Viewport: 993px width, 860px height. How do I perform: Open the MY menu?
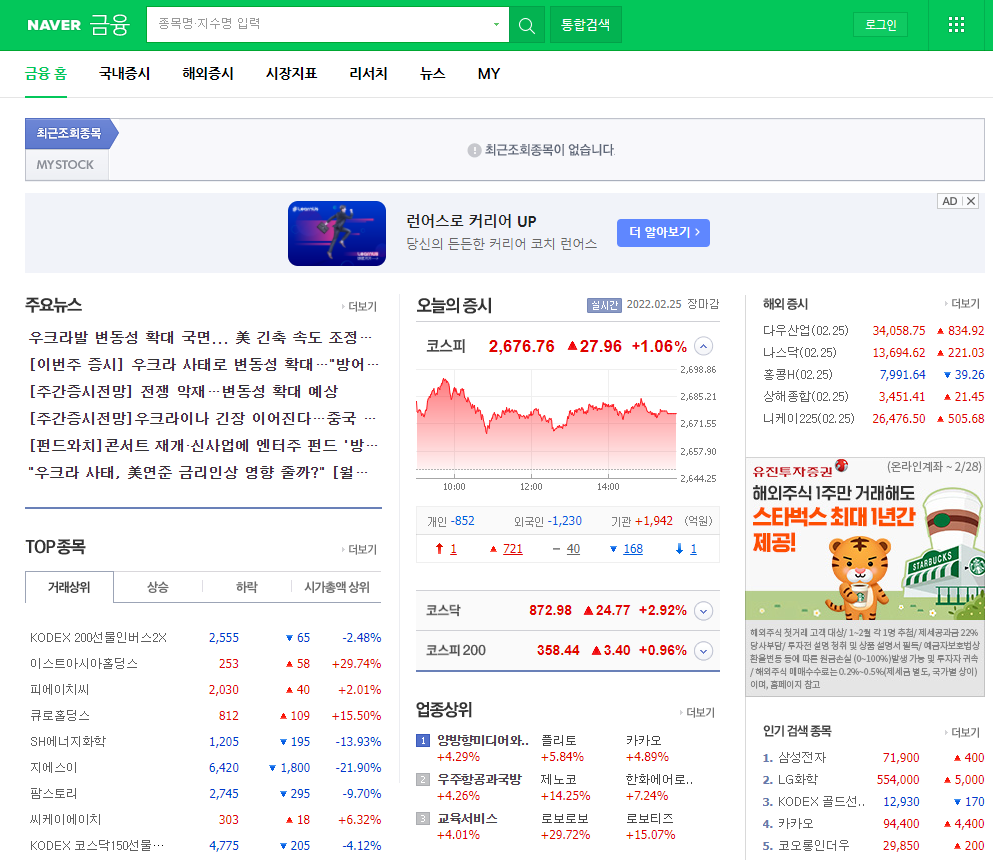pos(489,74)
